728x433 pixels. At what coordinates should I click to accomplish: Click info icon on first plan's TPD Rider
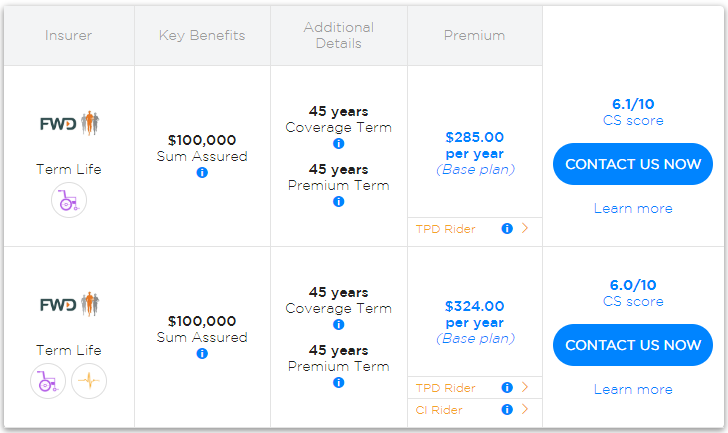click(x=507, y=228)
